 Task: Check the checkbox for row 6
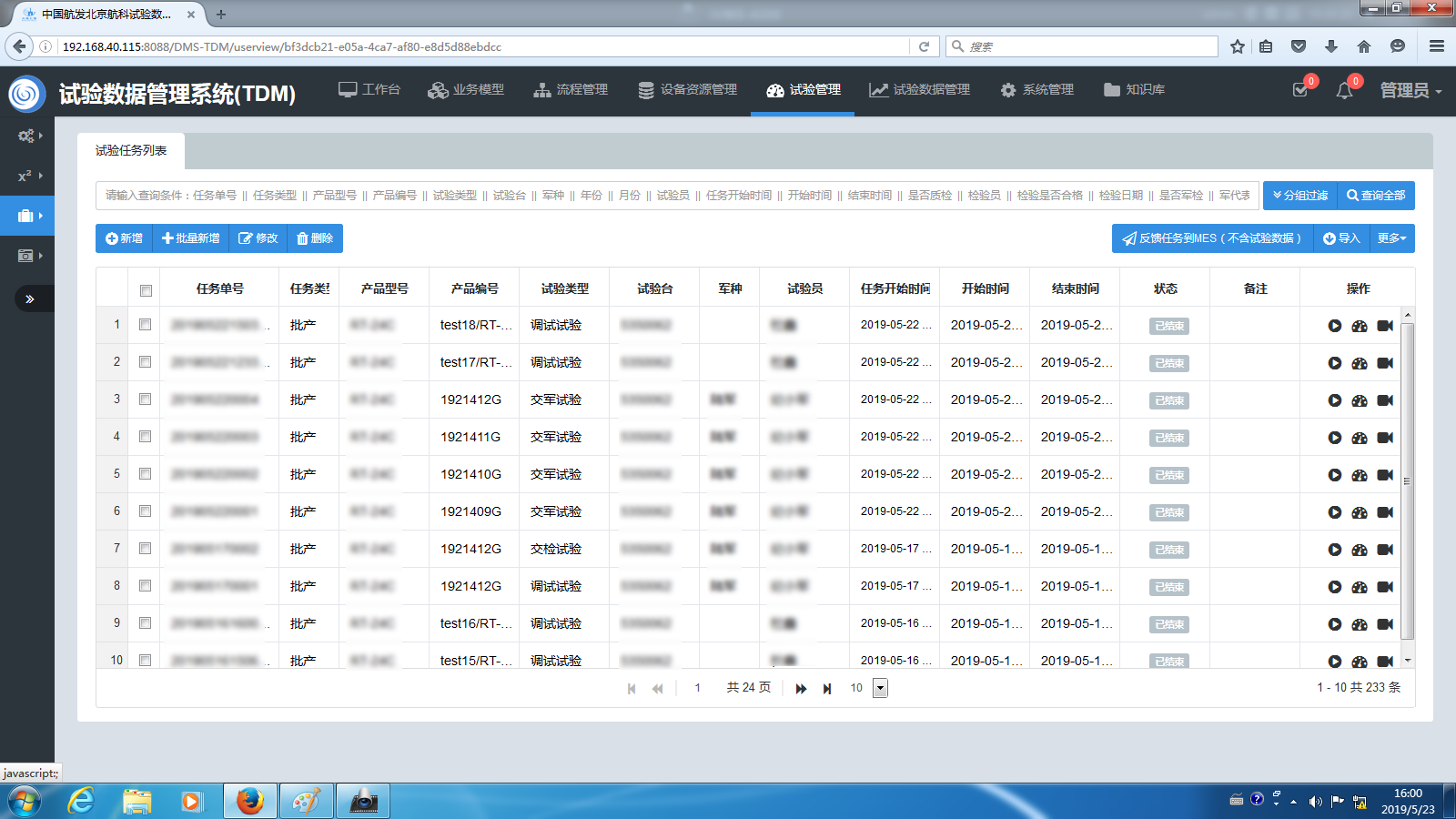[145, 511]
